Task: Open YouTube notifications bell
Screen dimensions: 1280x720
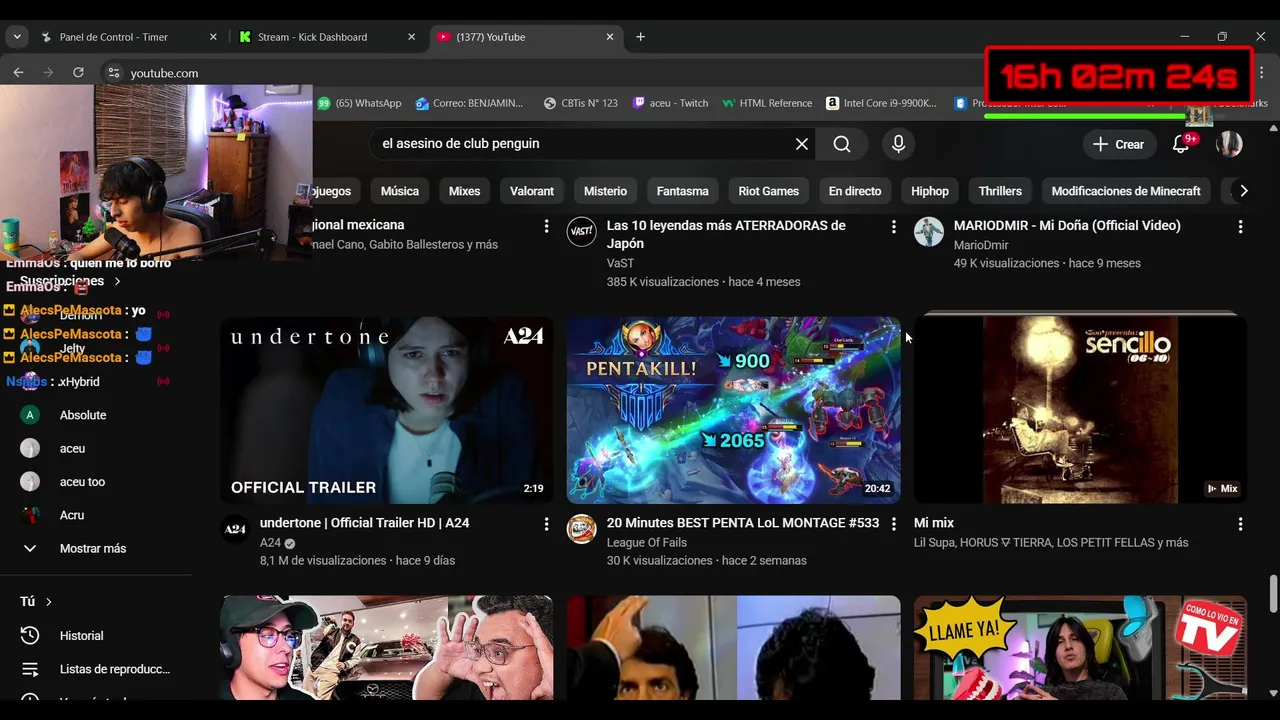Action: pos(1181,144)
